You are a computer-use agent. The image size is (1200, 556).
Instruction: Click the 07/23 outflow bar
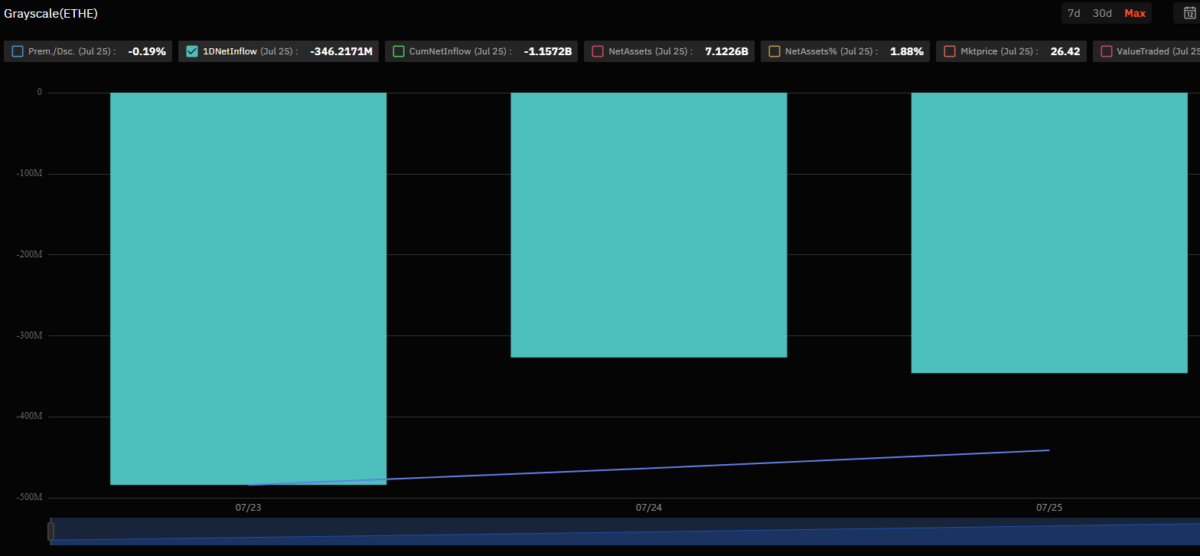click(248, 288)
